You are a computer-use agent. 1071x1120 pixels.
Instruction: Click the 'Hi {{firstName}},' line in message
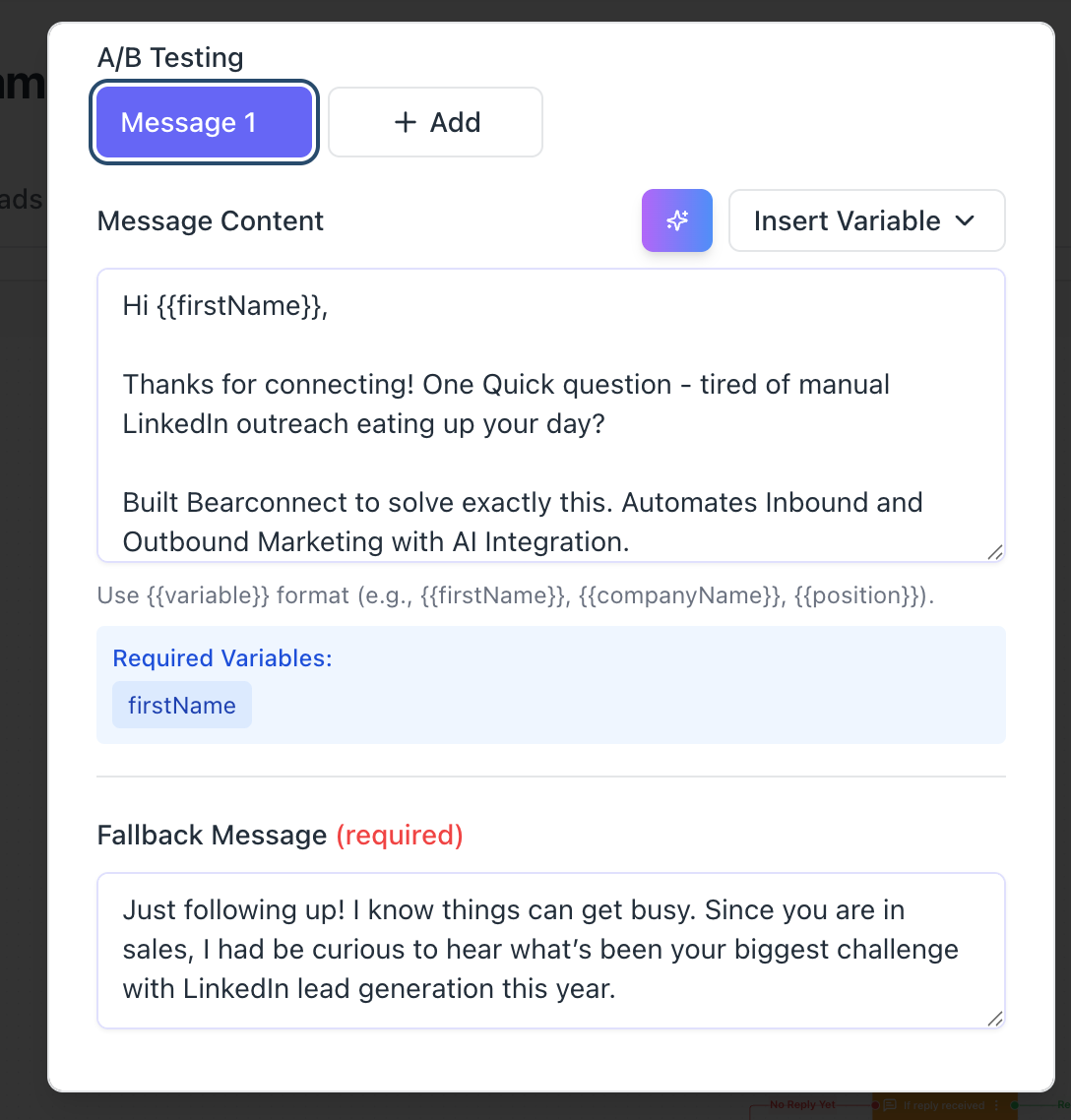coord(225,306)
